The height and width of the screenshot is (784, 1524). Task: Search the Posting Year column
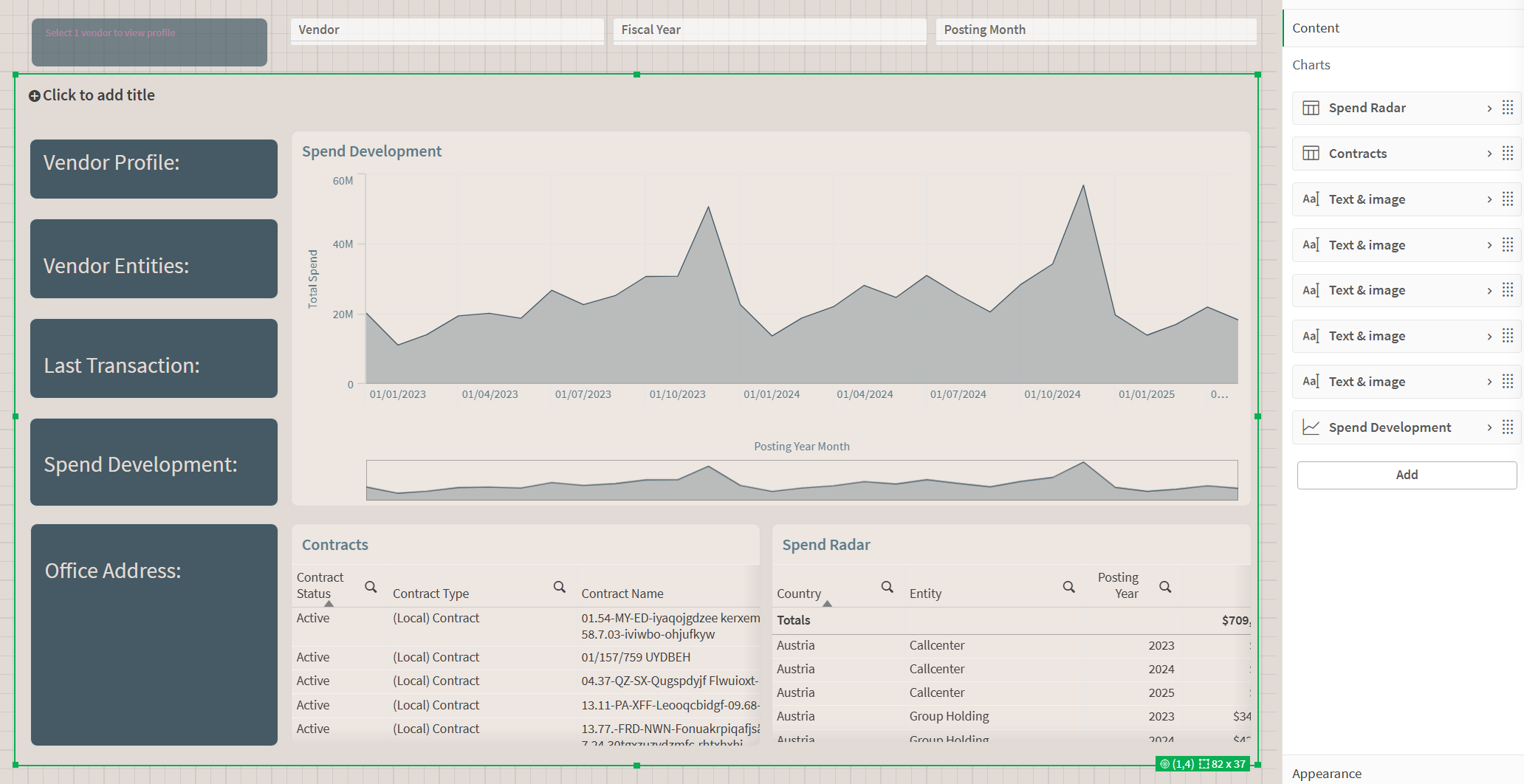tap(1165, 587)
